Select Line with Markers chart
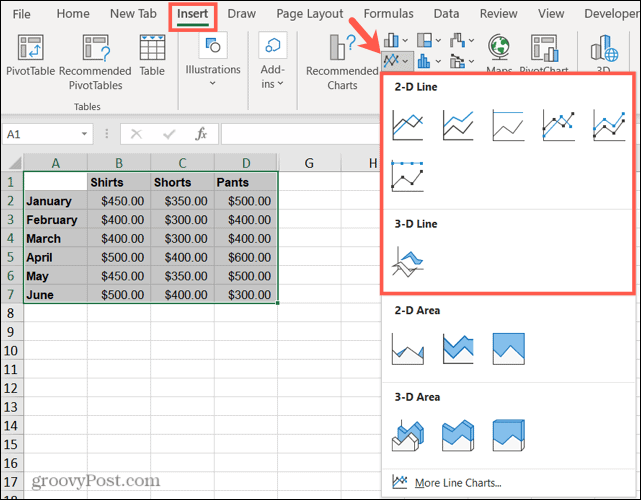641x500 pixels. pyautogui.click(x=558, y=125)
